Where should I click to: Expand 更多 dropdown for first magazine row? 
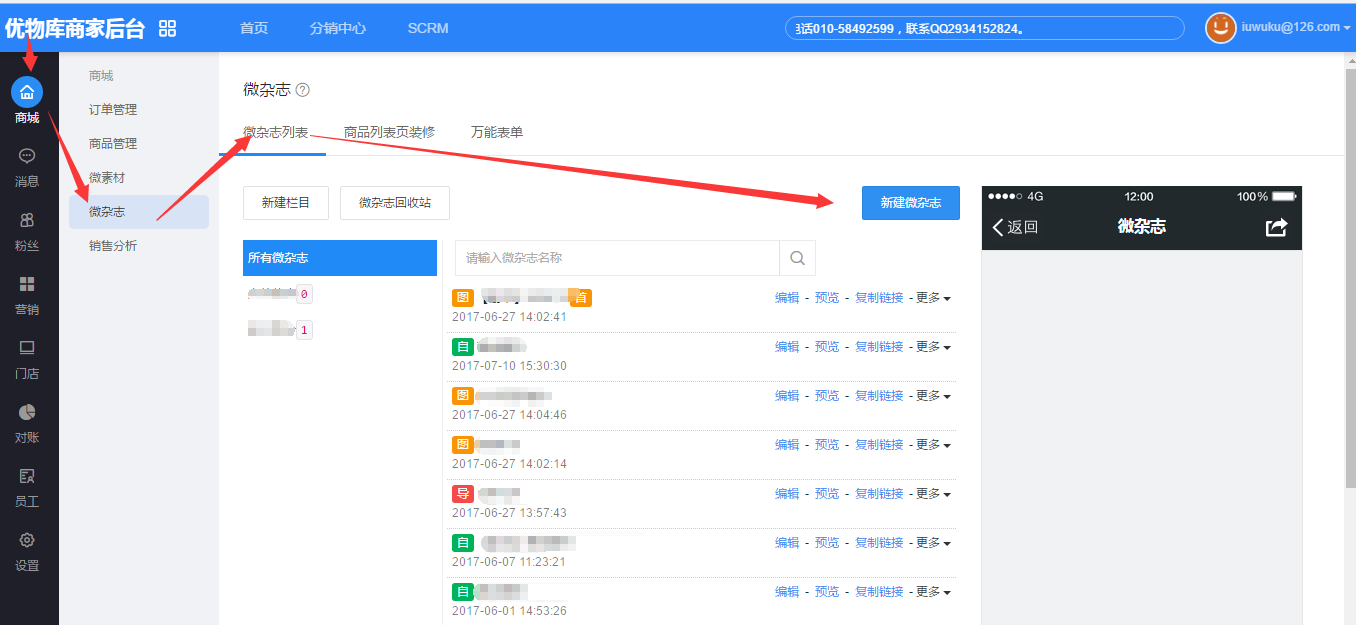(x=933, y=298)
